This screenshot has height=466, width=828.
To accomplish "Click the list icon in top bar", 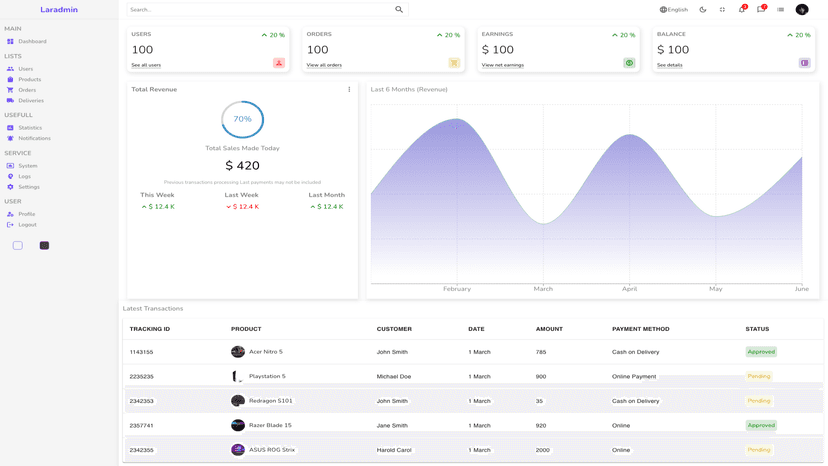I will pos(781,10).
